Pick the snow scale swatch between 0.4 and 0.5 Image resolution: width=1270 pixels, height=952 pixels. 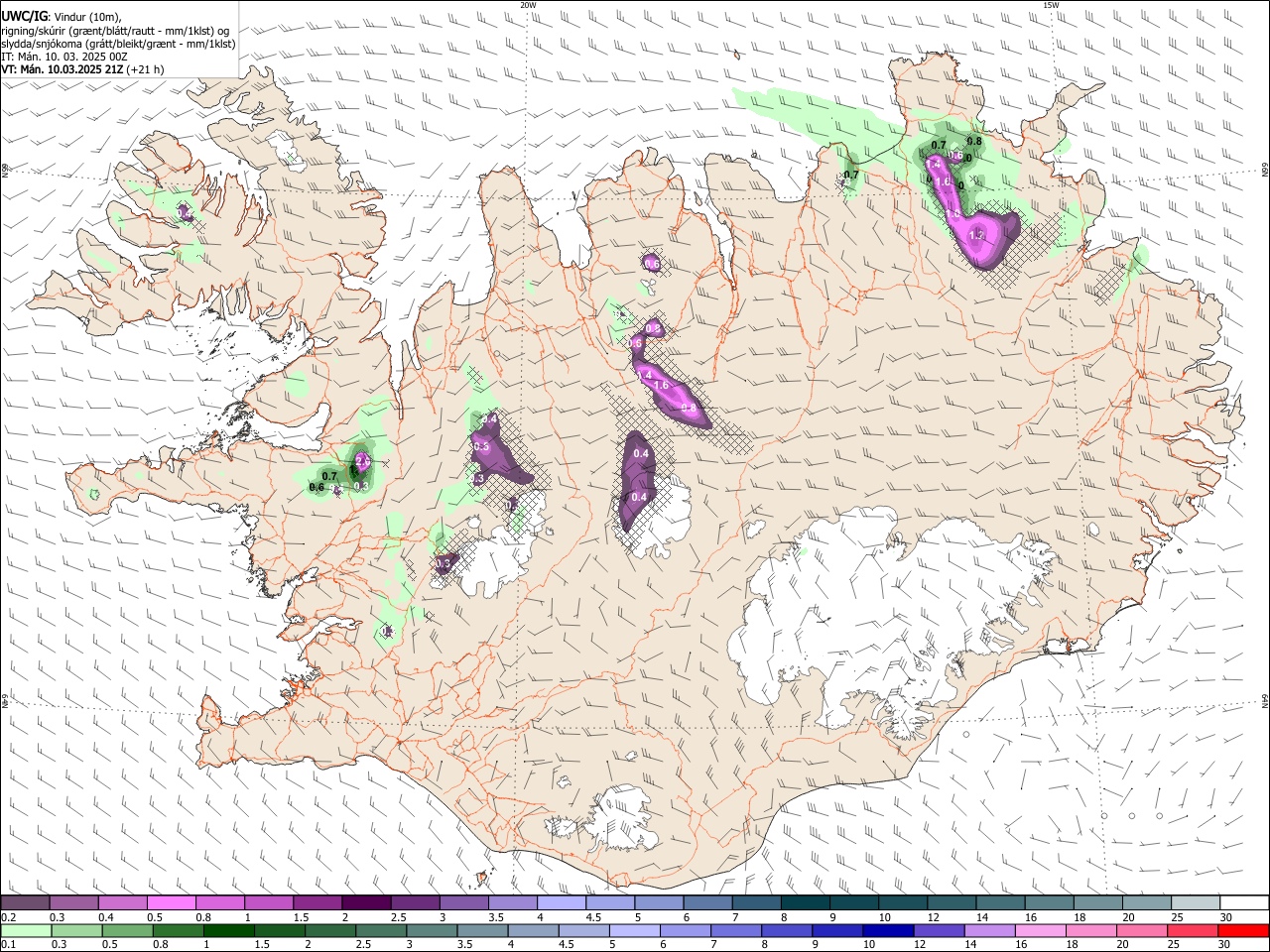point(122,902)
